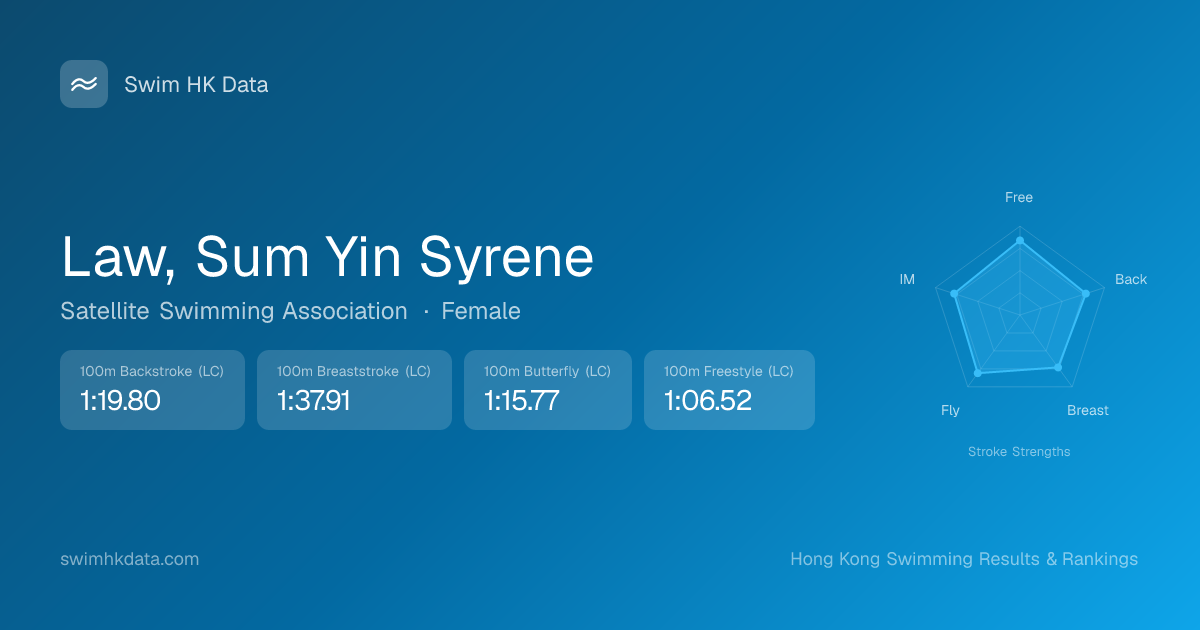
Task: Select the swimmer name Law, Sum Yin Syrene
Action: pyautogui.click(x=327, y=256)
